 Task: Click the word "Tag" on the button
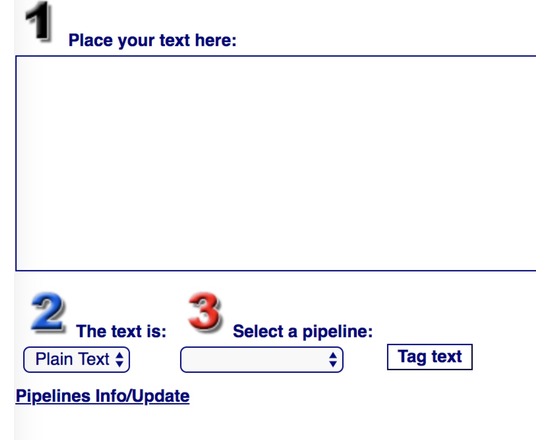point(411,357)
